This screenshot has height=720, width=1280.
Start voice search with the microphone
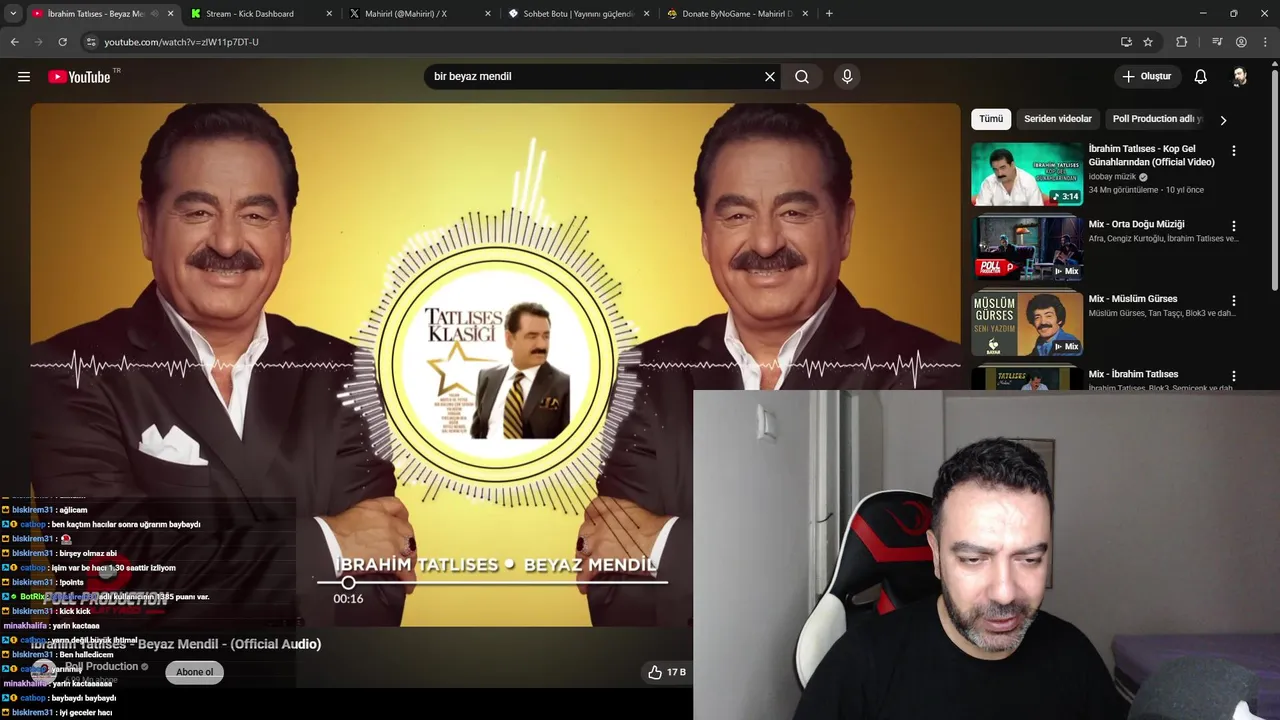click(x=847, y=77)
